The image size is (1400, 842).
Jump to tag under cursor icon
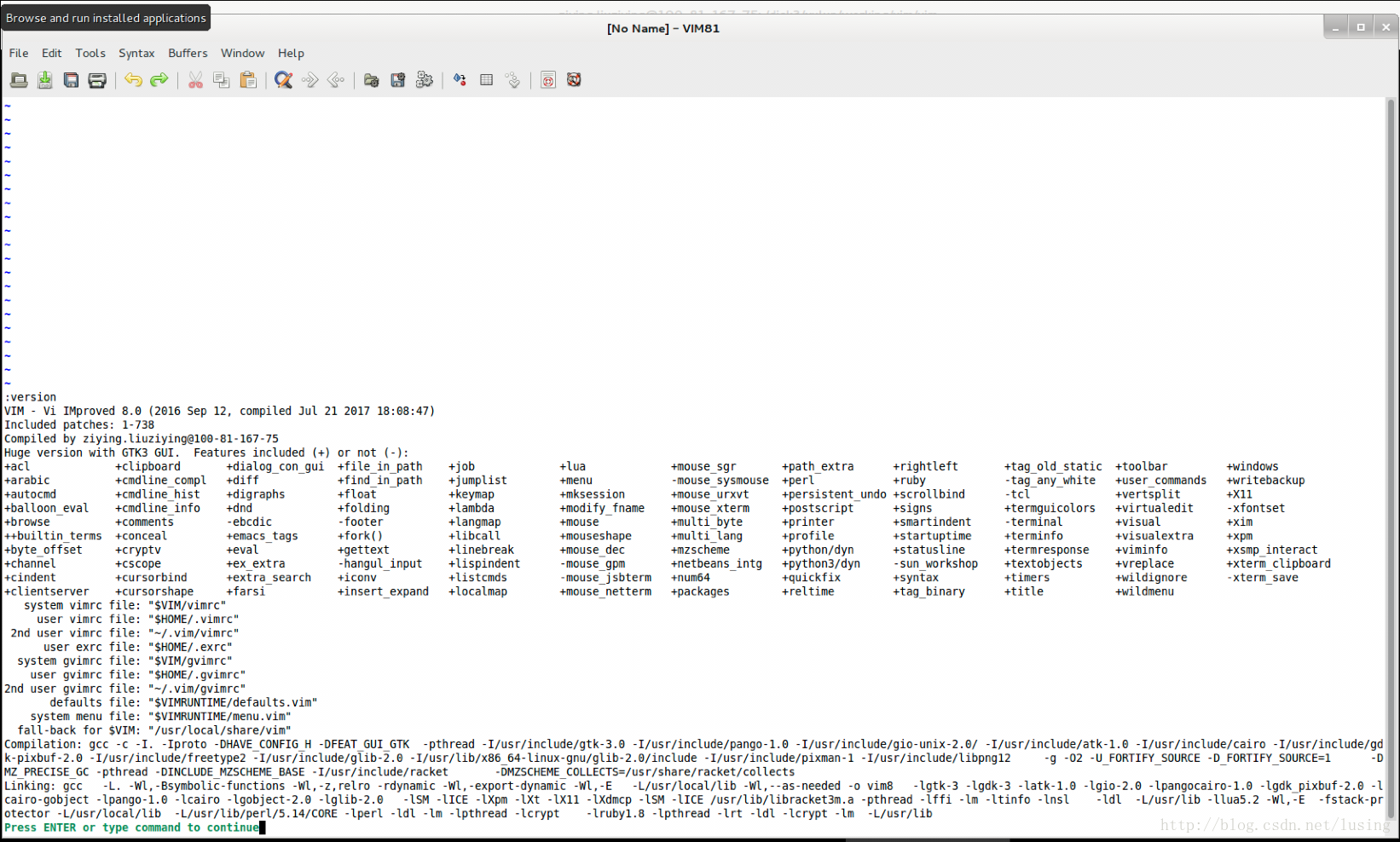(x=512, y=80)
